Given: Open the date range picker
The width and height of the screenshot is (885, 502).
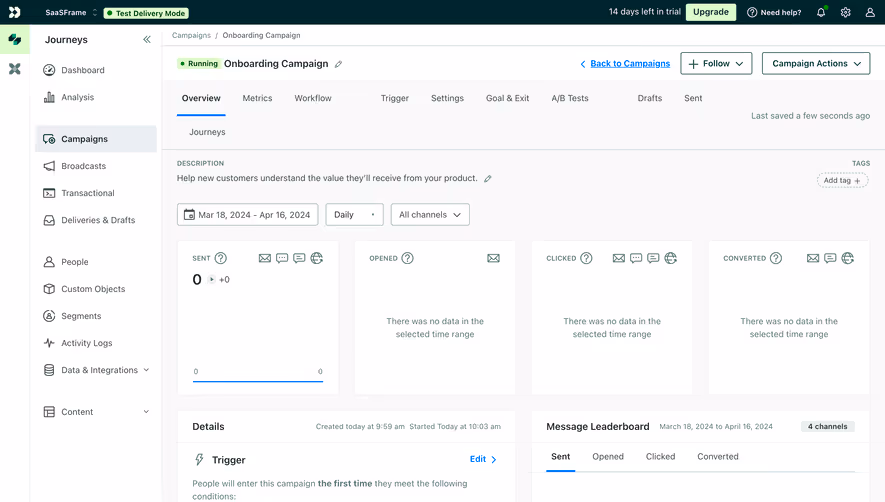Looking at the screenshot, I should tap(247, 215).
